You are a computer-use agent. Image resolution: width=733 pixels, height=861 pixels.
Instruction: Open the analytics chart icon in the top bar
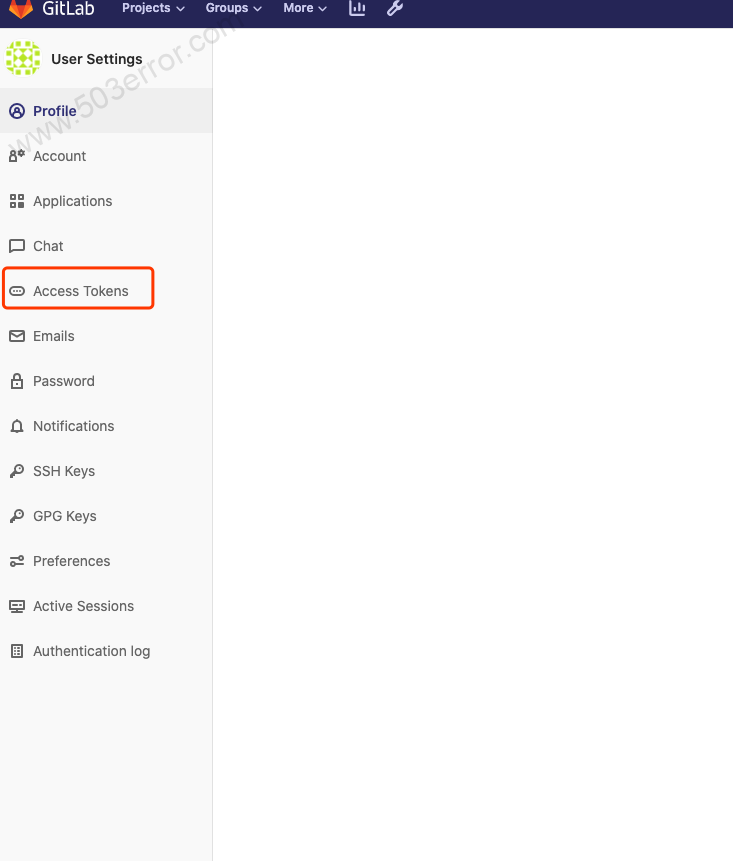point(356,9)
